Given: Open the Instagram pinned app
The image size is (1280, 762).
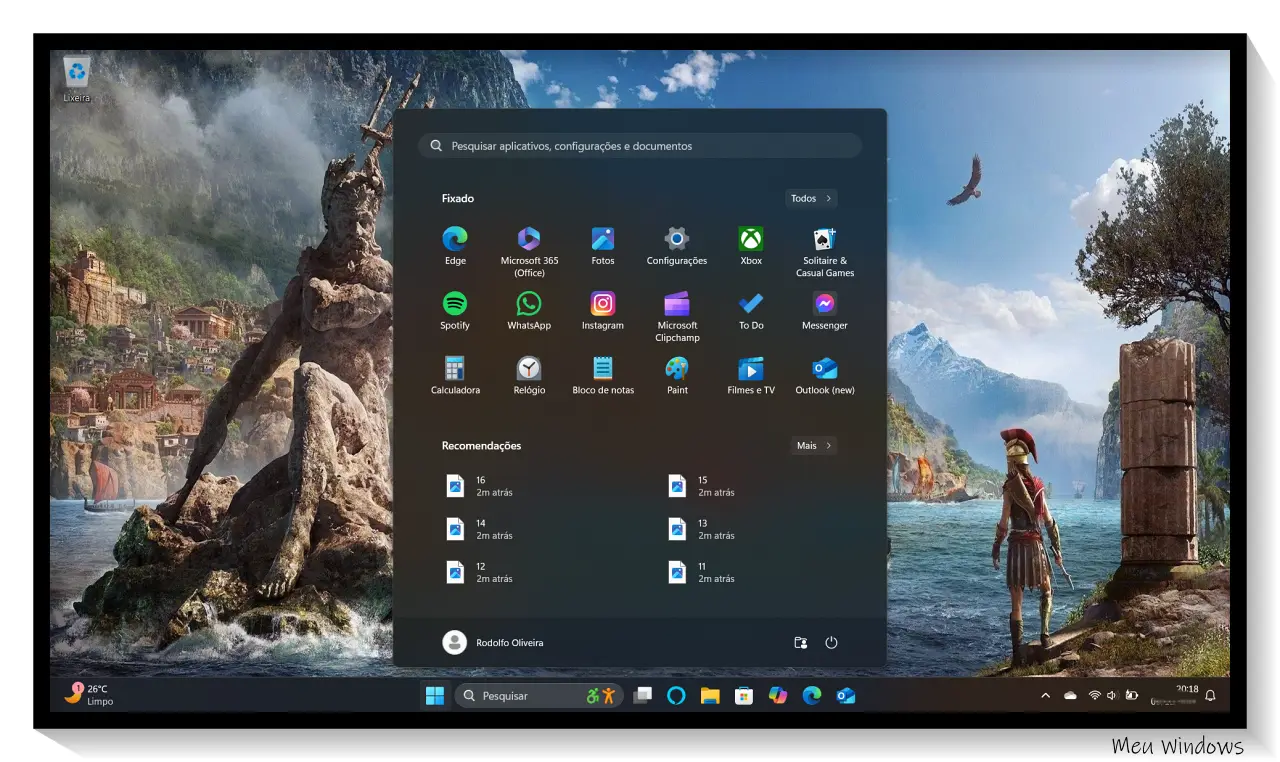Looking at the screenshot, I should pyautogui.click(x=603, y=304).
